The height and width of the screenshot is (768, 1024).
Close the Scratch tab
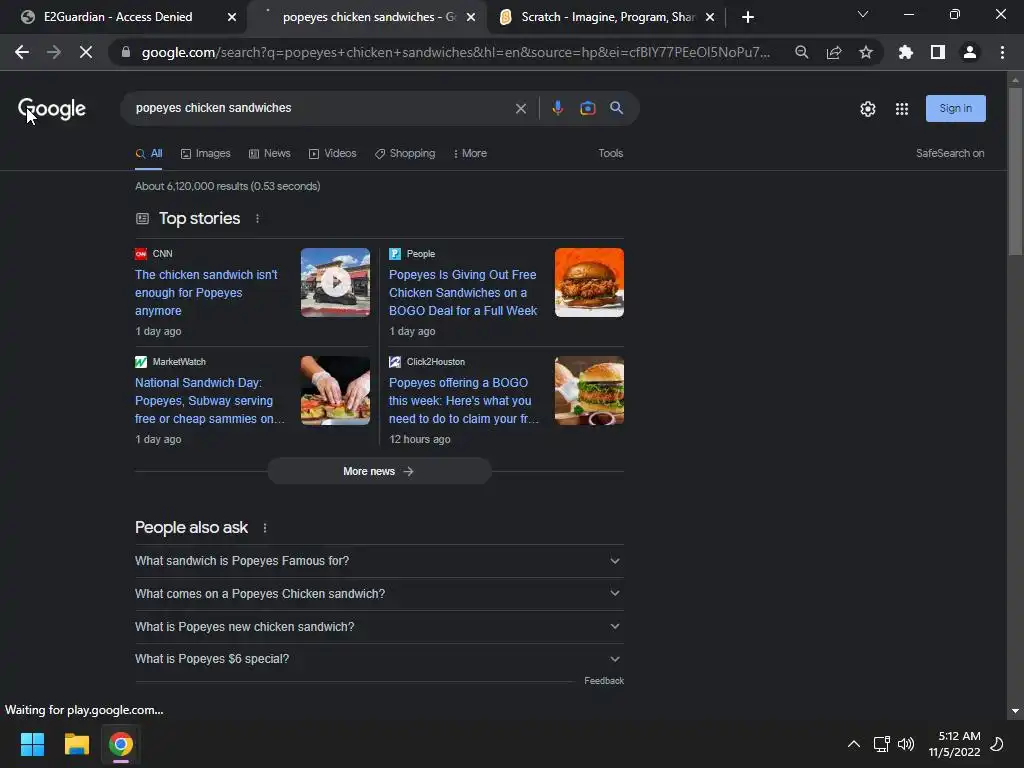point(710,17)
